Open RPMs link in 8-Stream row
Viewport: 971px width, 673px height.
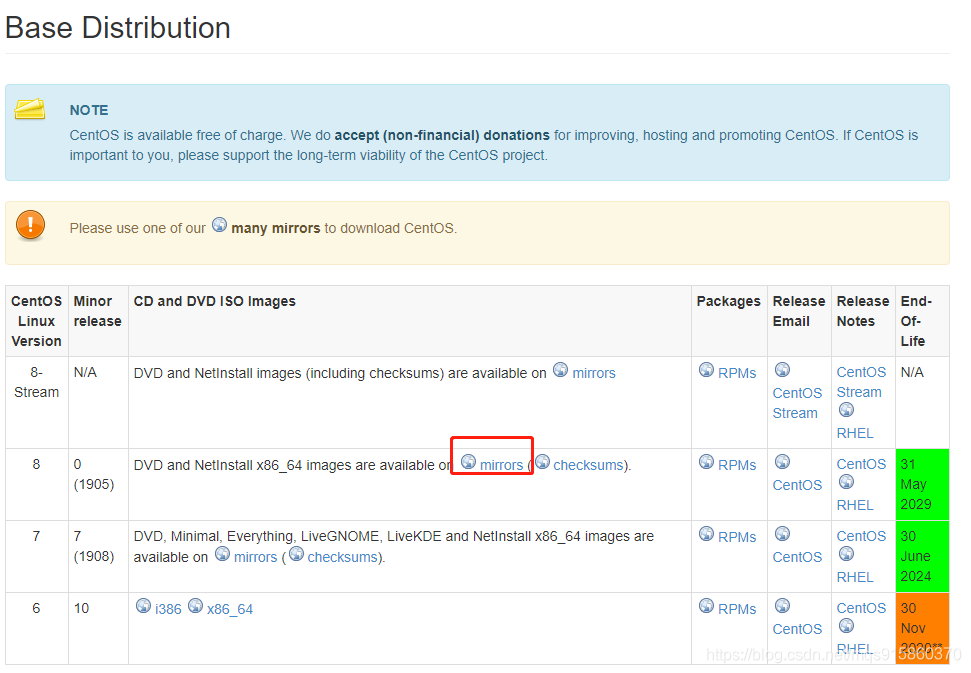[737, 373]
